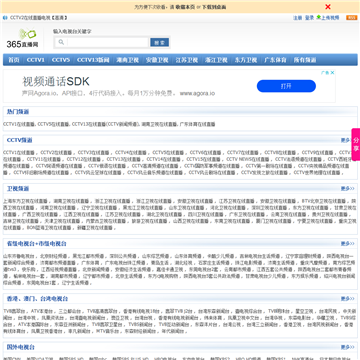
Task: Click the pink 分享 share side tab
Action: (x=356, y=144)
